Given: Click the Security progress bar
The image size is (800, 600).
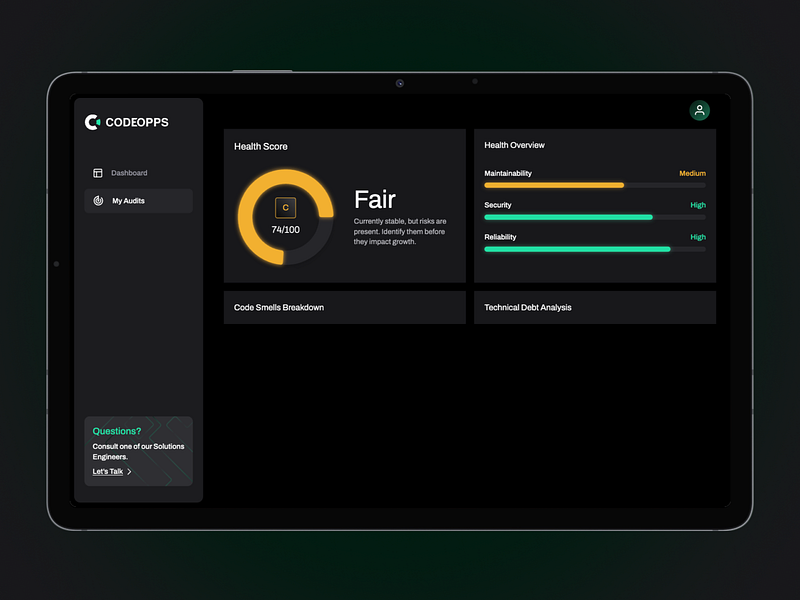Looking at the screenshot, I should coord(595,217).
